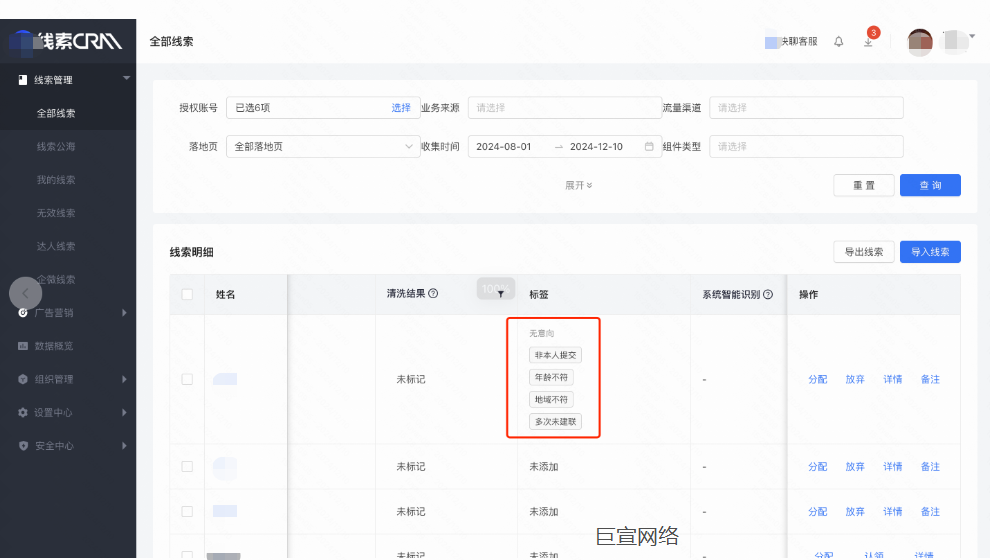
Task: Click the 线索管理 sidebar icon
Action: coord(23,80)
